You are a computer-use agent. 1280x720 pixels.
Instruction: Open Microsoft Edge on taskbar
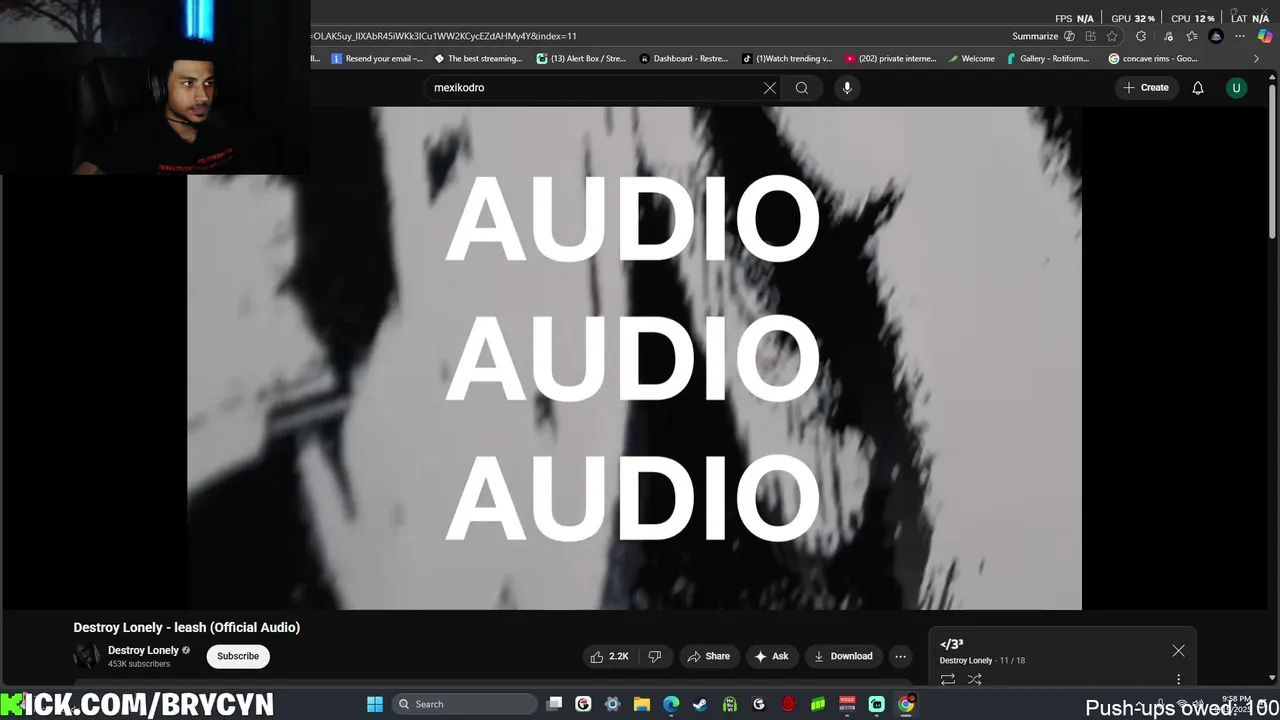tap(671, 704)
